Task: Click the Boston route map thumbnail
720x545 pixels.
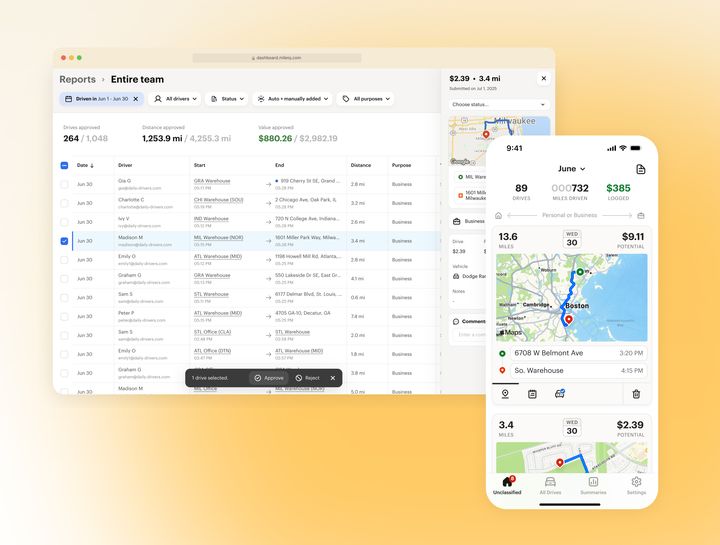Action: pos(572,297)
